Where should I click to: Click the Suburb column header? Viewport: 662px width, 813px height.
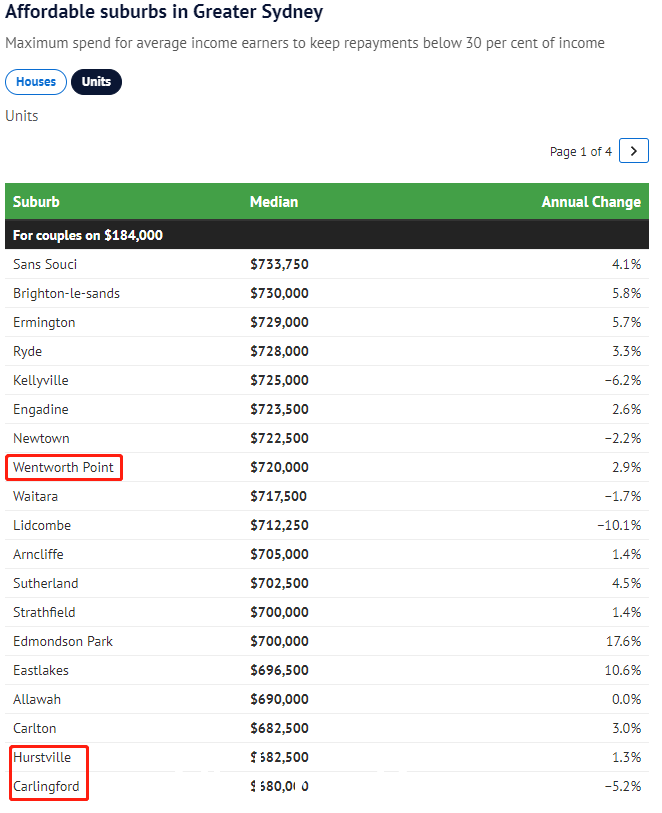pos(36,202)
